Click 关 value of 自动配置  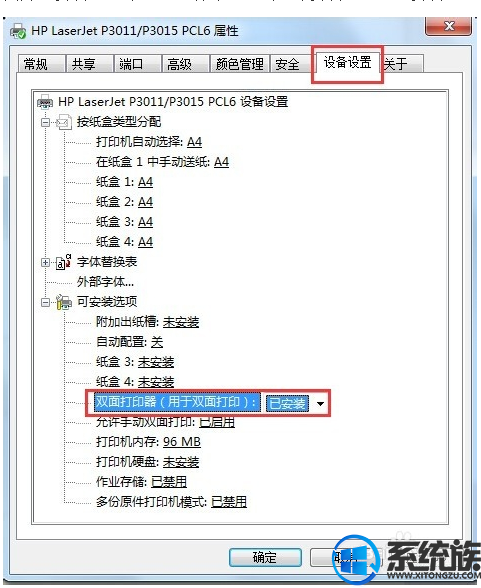(157, 342)
